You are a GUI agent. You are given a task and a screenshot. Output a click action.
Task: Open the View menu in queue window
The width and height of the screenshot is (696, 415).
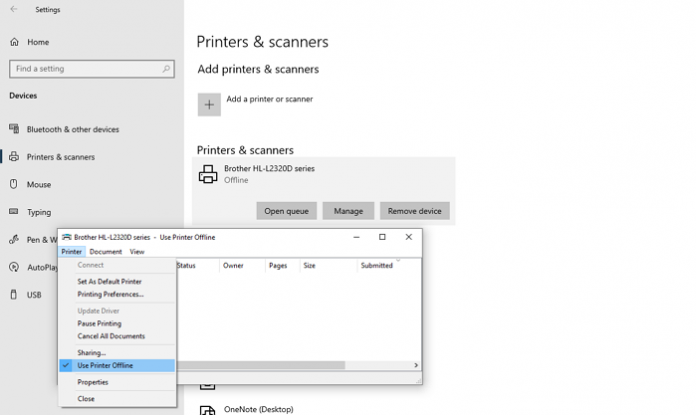[x=137, y=252]
